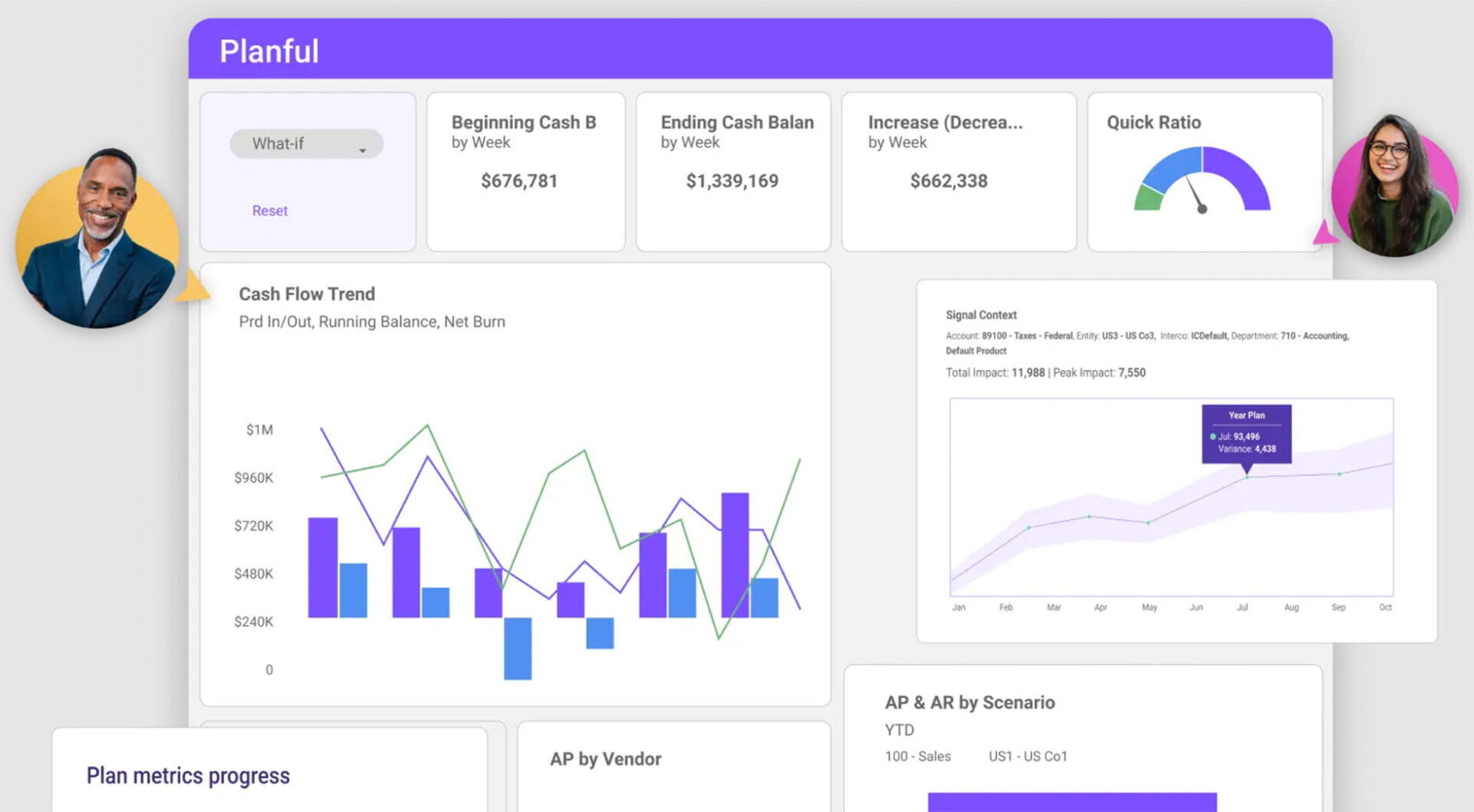Click the Plan metrics progress heading

pyautogui.click(x=188, y=775)
